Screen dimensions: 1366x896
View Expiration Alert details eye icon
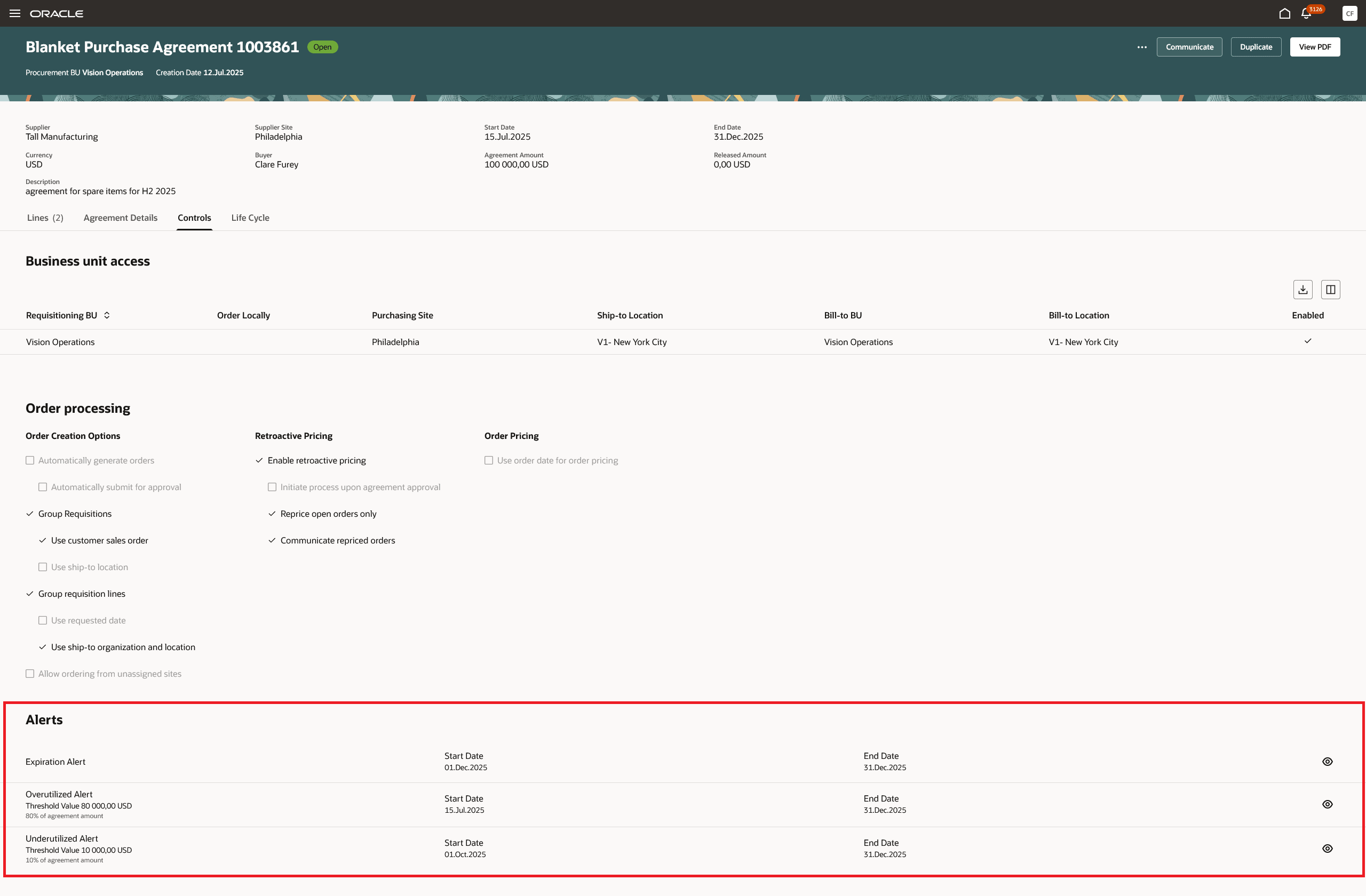[x=1327, y=762]
